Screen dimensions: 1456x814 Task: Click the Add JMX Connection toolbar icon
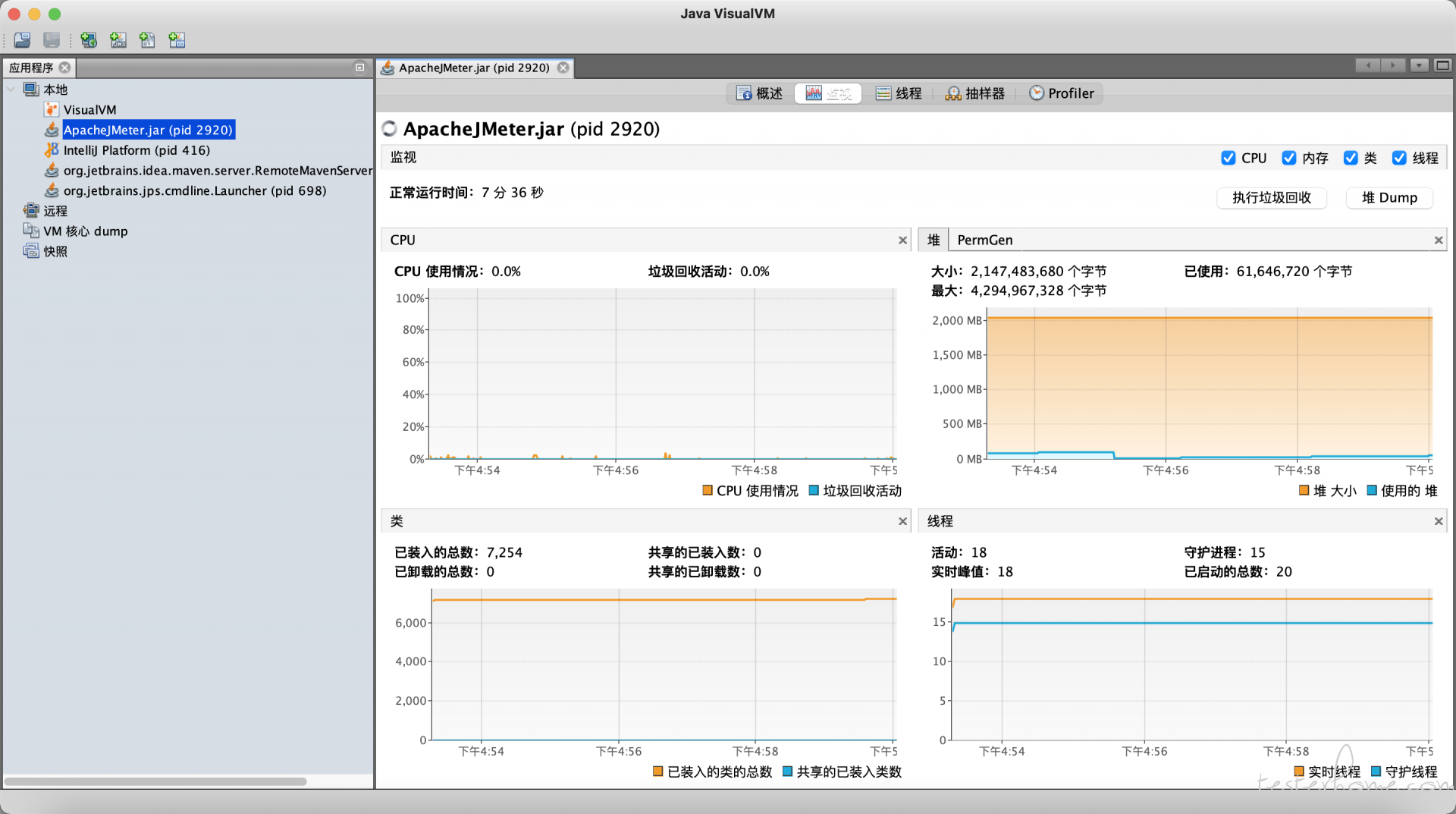(x=118, y=39)
